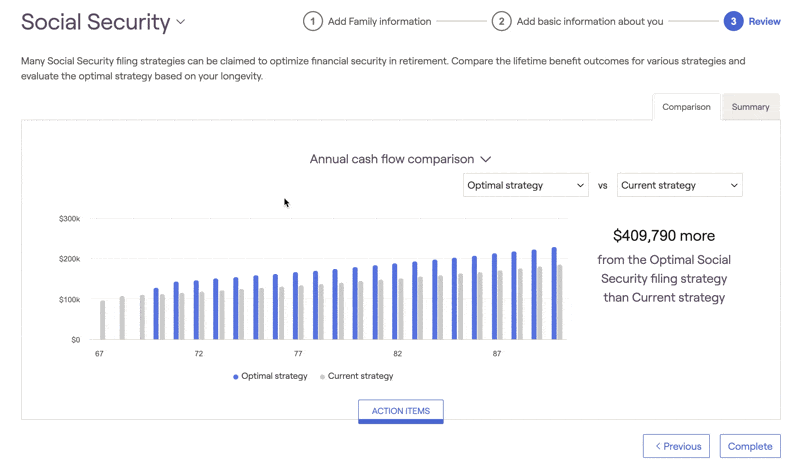Click the gray bar at age 67
This screenshot has width=800, height=474.
[103, 320]
